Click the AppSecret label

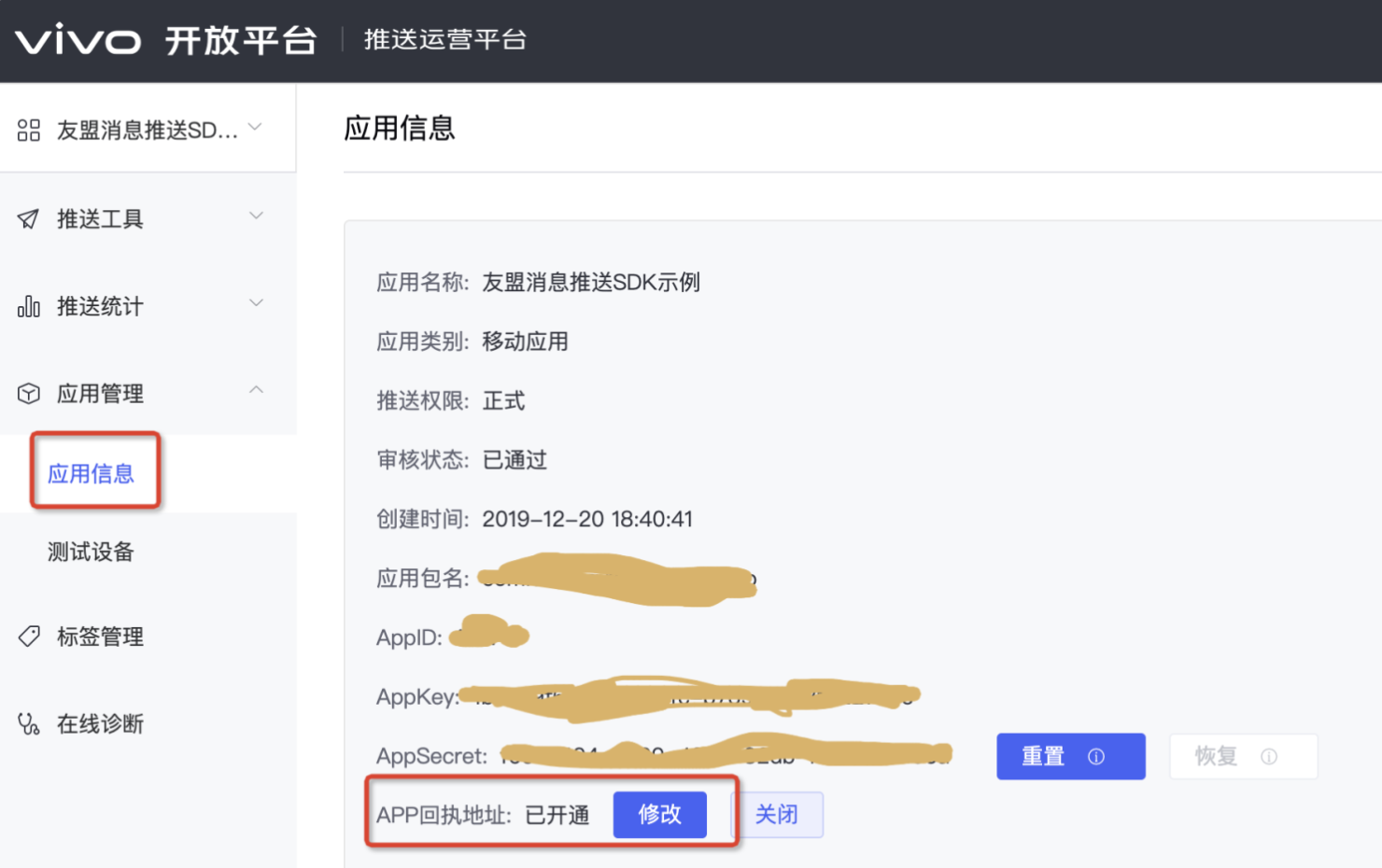[x=431, y=756]
